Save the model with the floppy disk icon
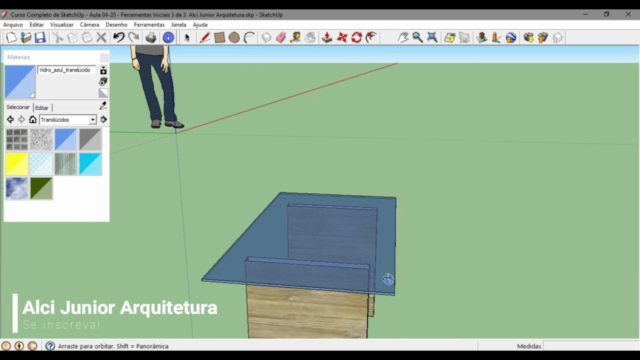 (40, 38)
